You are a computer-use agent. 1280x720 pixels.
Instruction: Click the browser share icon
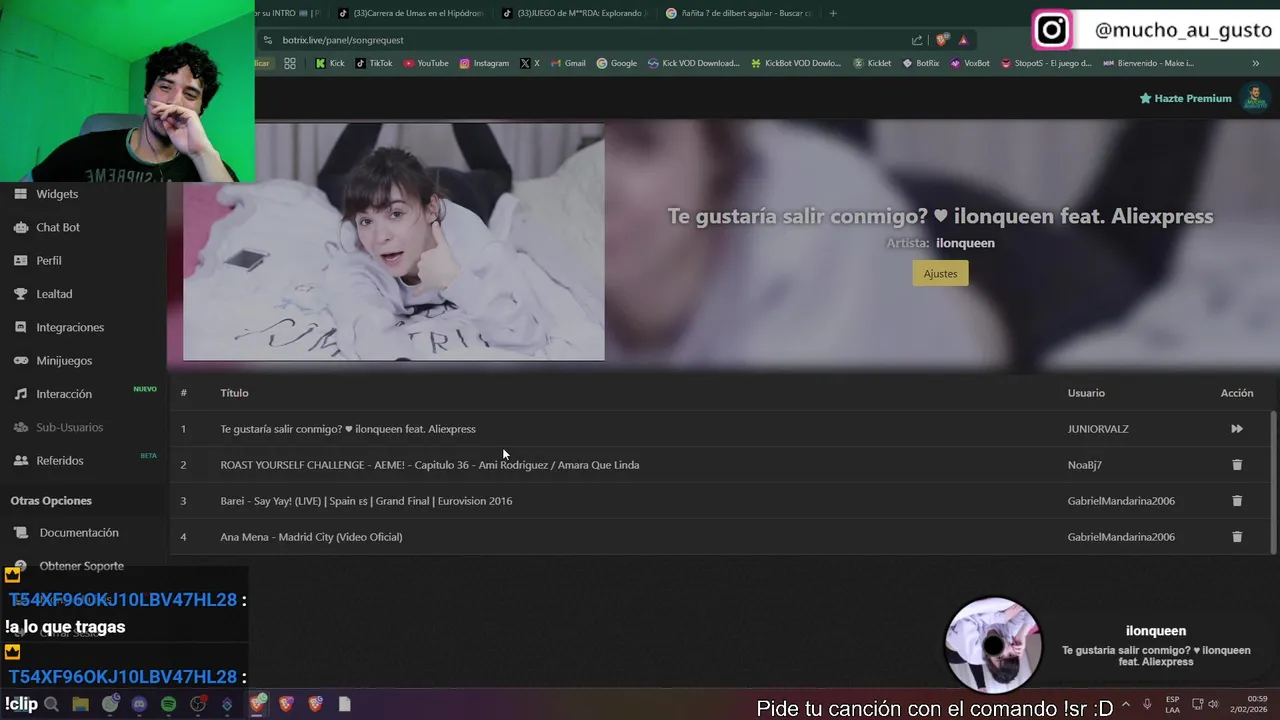coord(917,40)
